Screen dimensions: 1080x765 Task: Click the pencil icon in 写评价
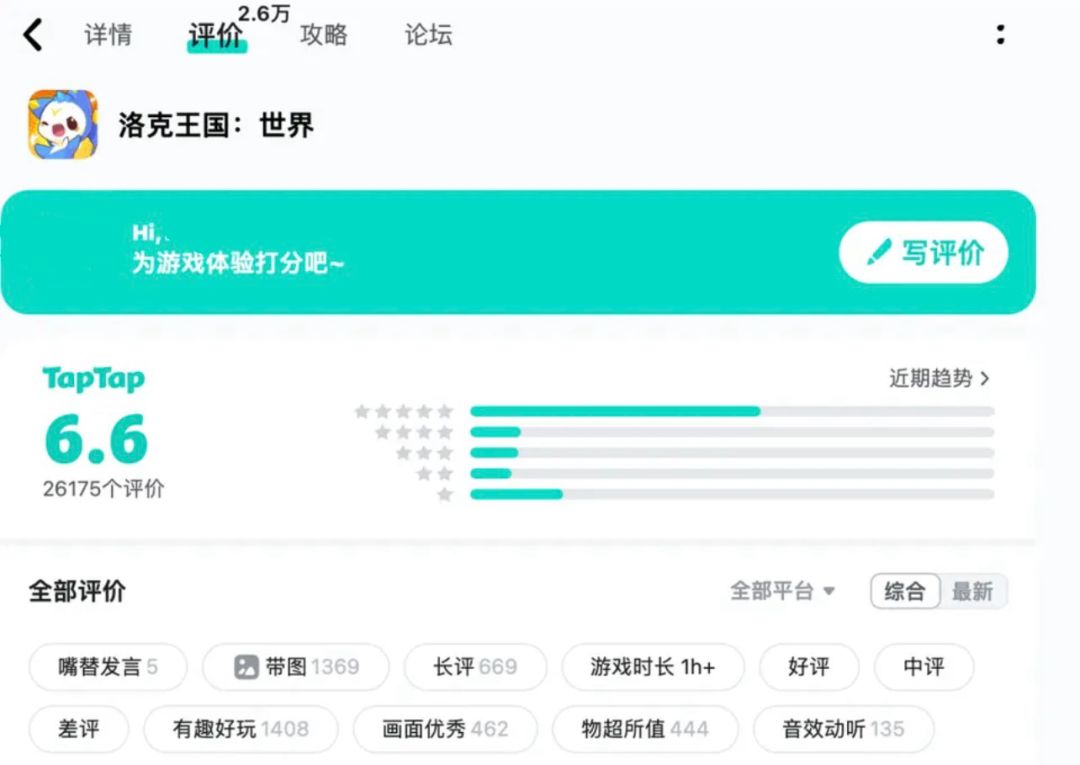pyautogui.click(x=878, y=252)
